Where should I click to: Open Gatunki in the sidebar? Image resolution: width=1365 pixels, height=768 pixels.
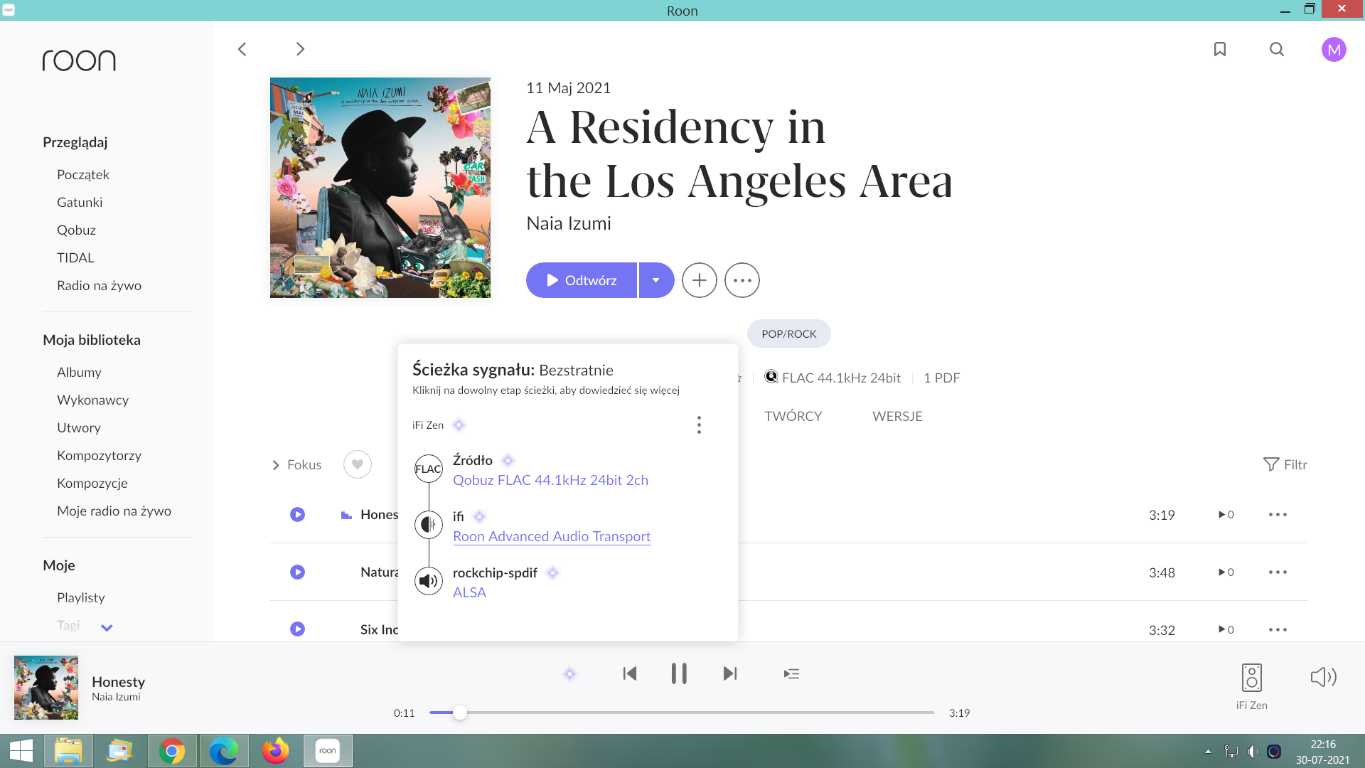point(80,202)
